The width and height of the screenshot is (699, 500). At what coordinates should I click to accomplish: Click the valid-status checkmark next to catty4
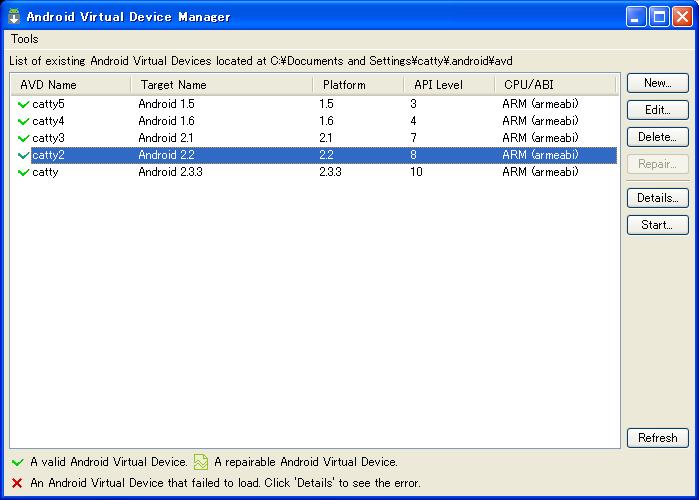tap(23, 121)
